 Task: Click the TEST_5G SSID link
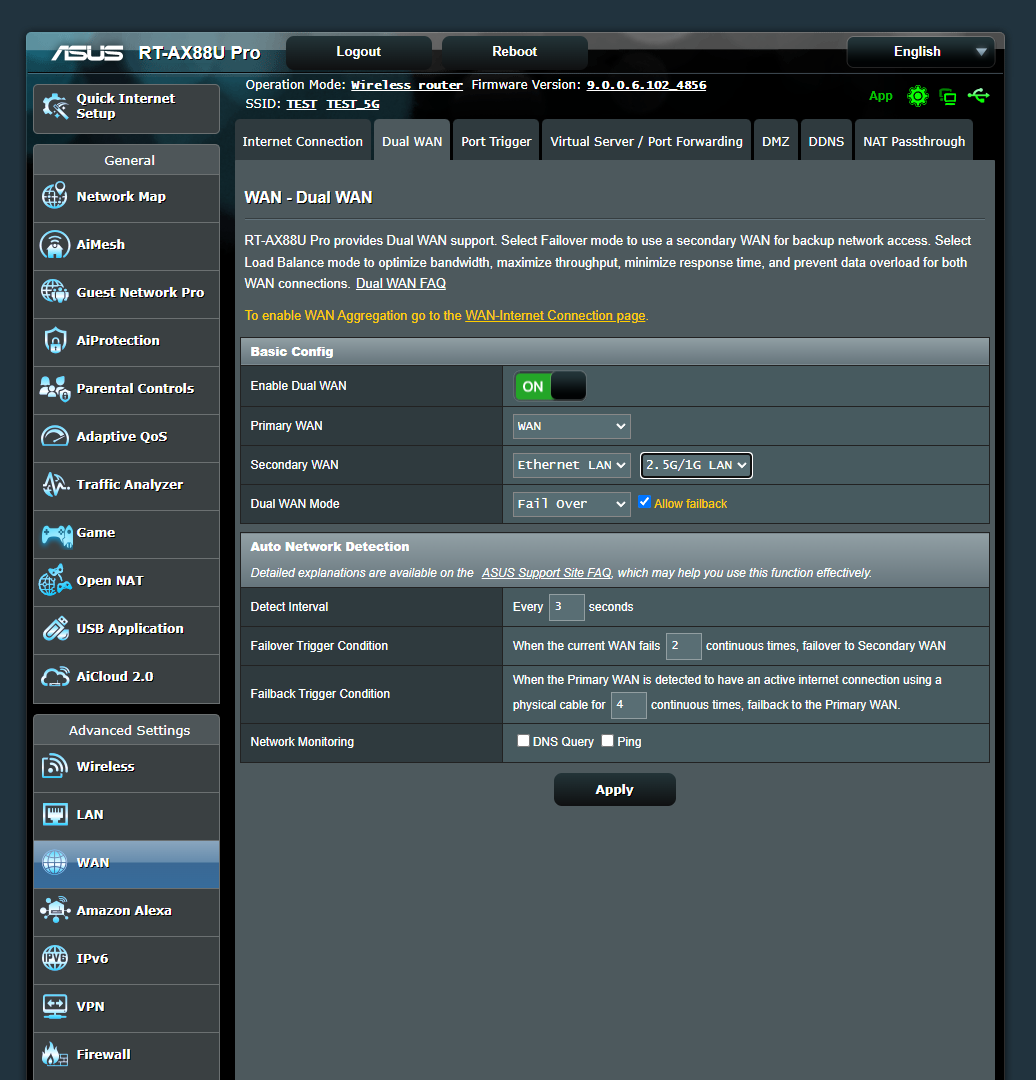point(353,104)
